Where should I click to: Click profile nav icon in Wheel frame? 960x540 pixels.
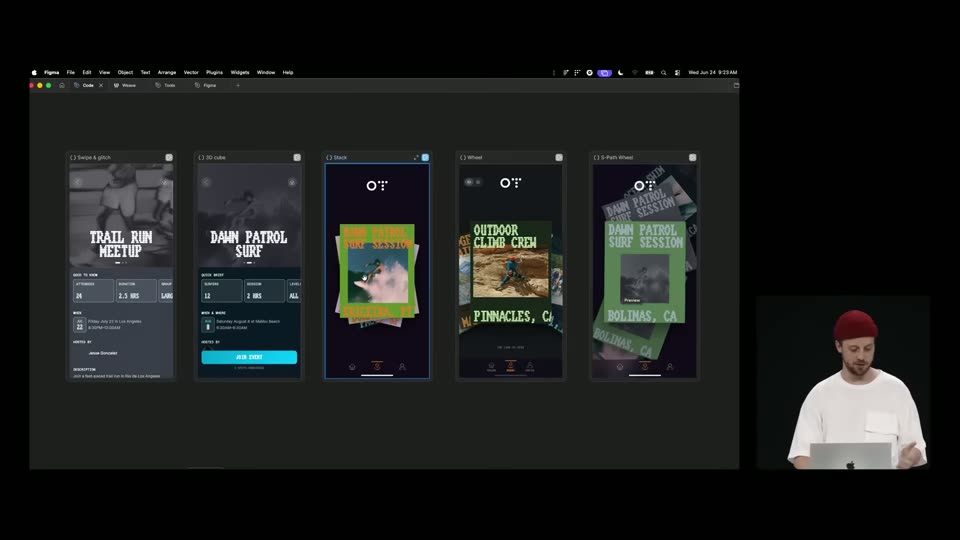[x=530, y=366]
